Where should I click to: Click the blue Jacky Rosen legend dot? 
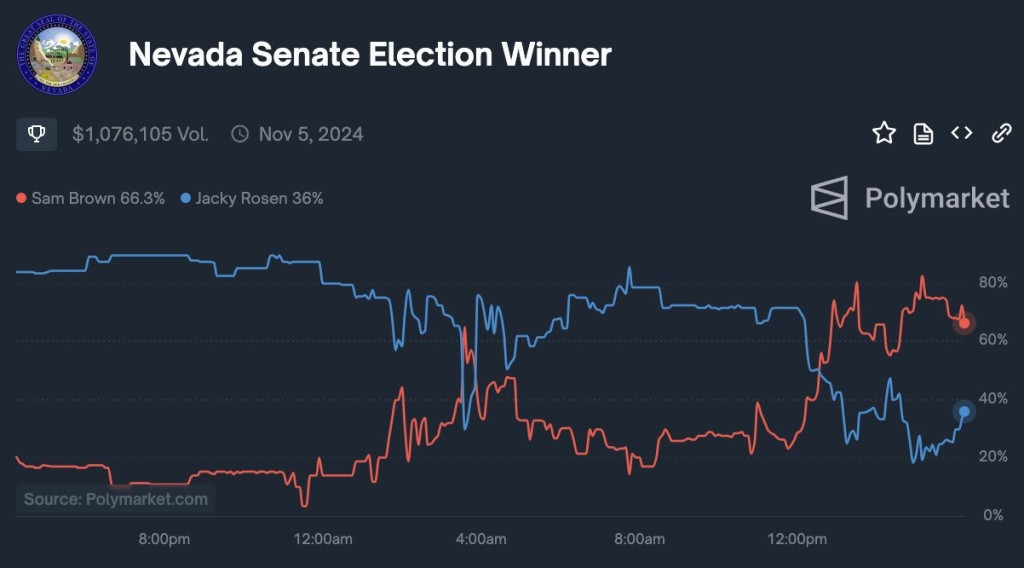185,199
